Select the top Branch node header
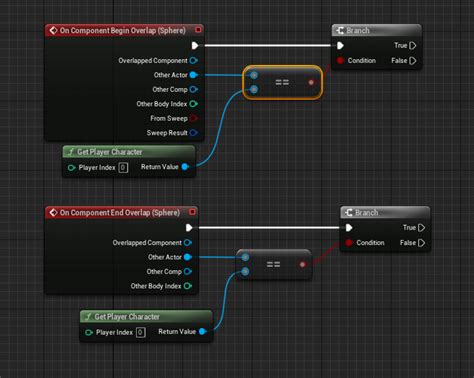The height and width of the screenshot is (378, 474). click(x=377, y=30)
